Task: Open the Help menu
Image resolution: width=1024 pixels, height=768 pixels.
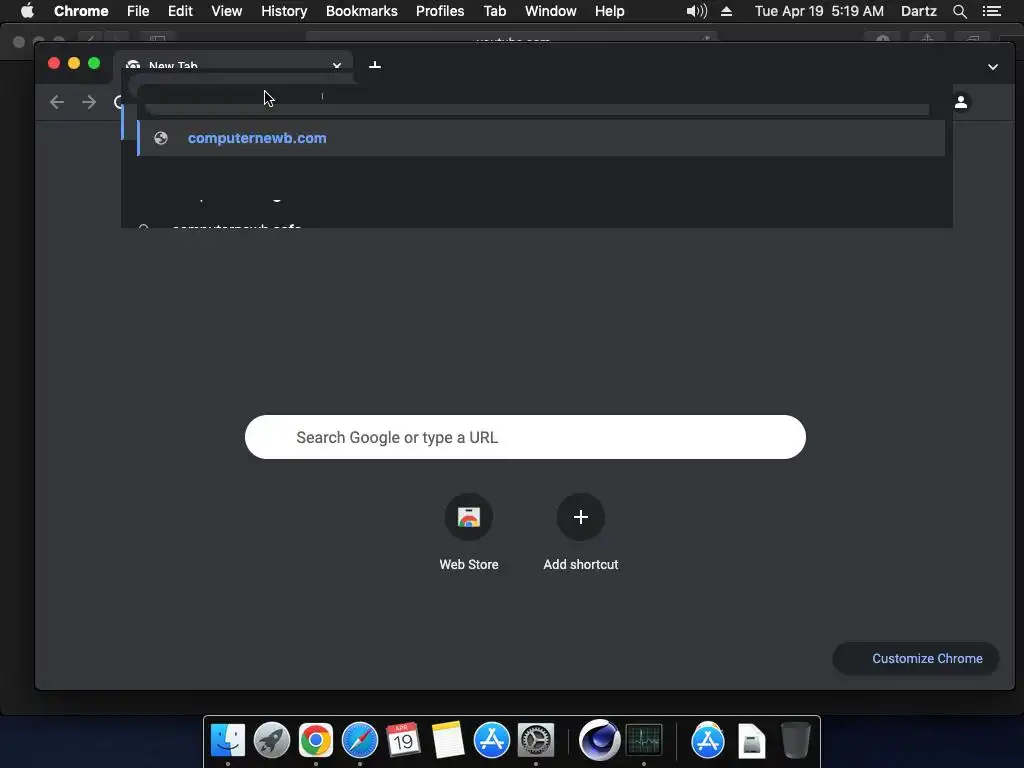Action: coord(609,11)
